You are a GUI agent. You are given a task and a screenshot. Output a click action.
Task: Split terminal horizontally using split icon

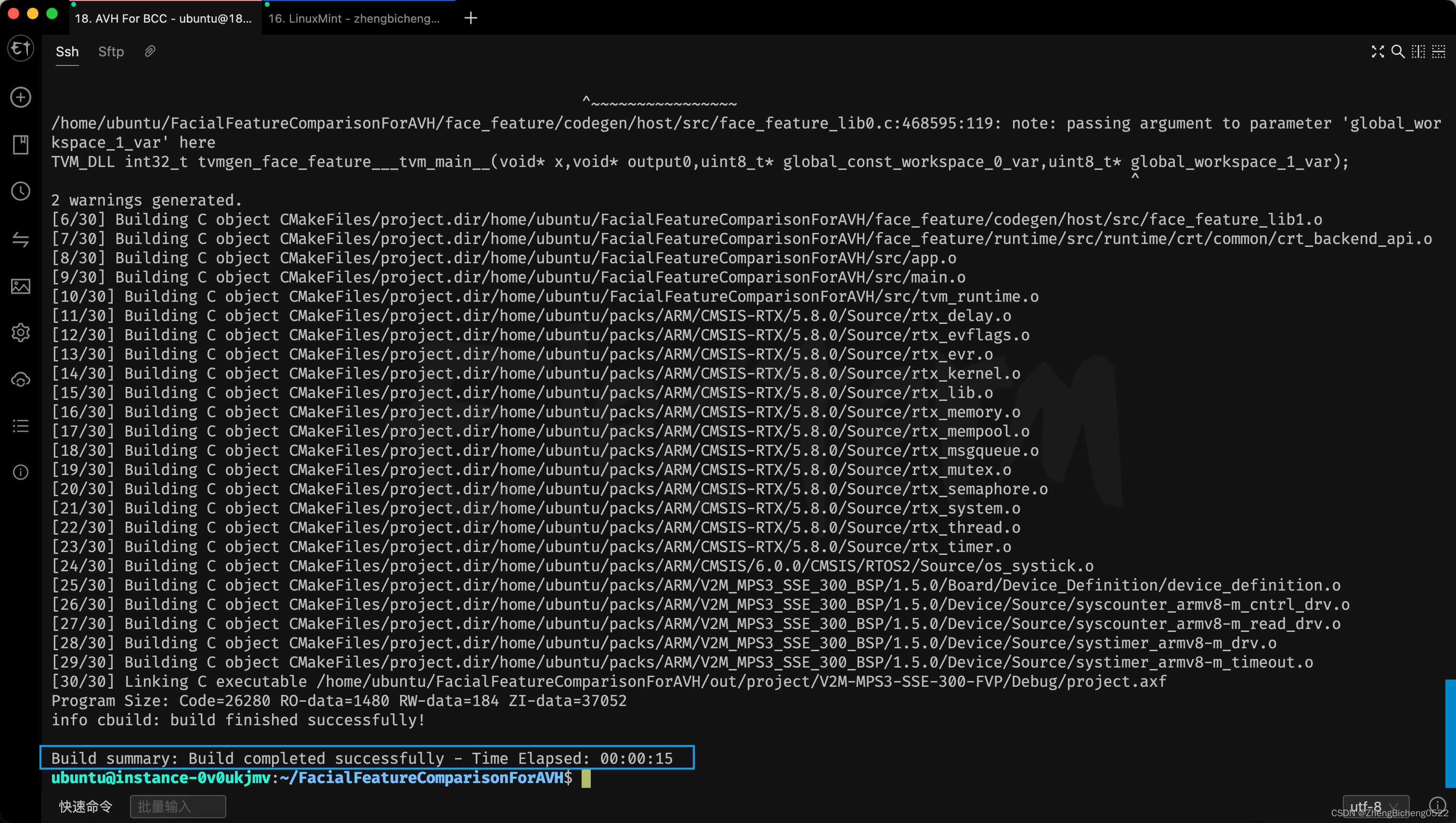1439,51
